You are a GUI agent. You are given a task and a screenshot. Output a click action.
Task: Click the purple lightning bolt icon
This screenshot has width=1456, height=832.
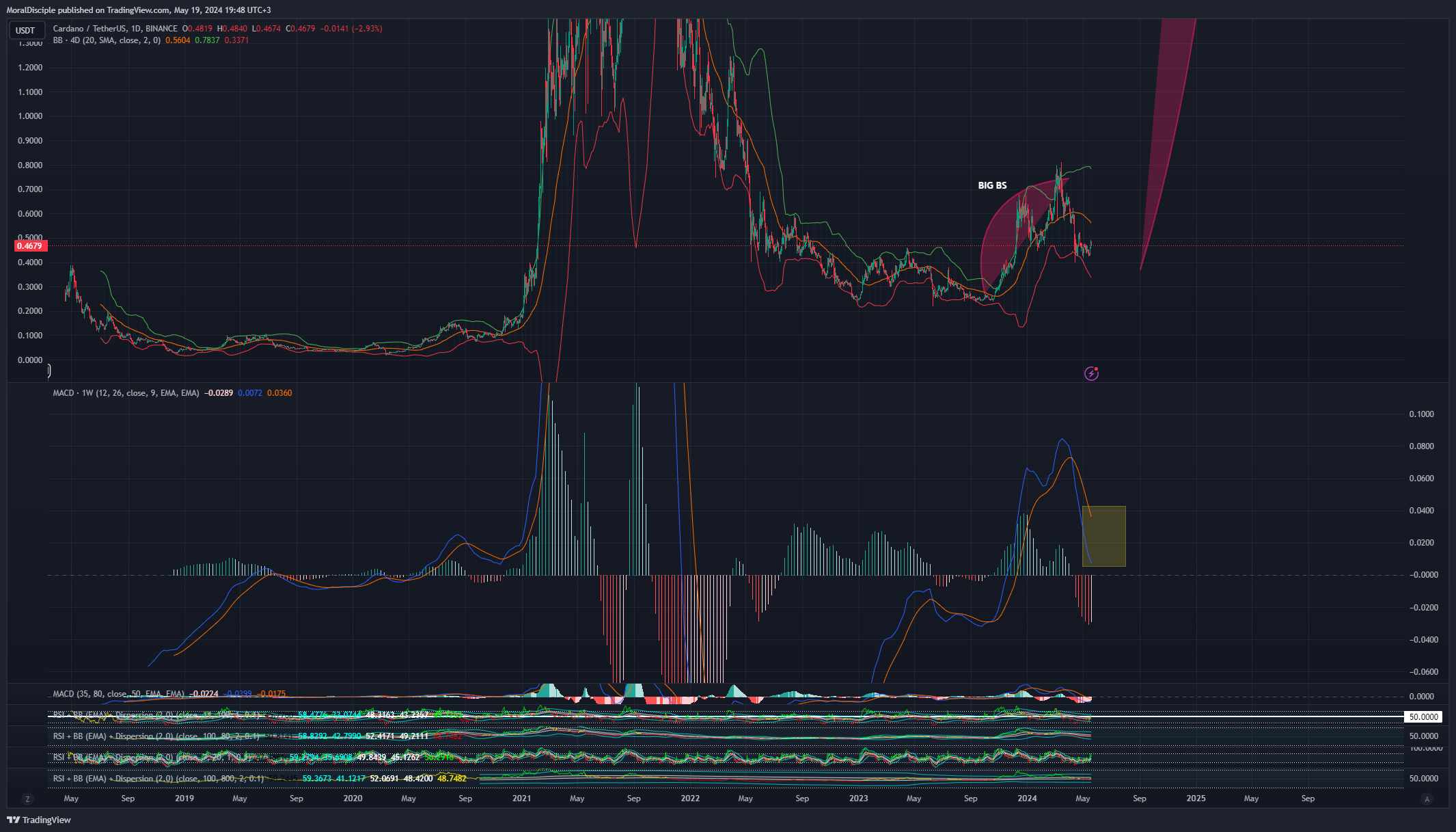(x=1091, y=373)
